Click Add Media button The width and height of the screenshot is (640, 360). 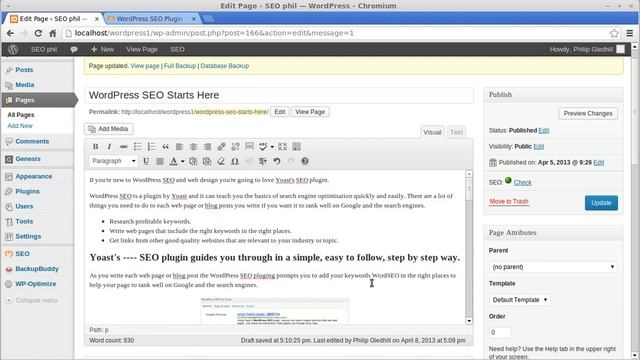(x=109, y=129)
